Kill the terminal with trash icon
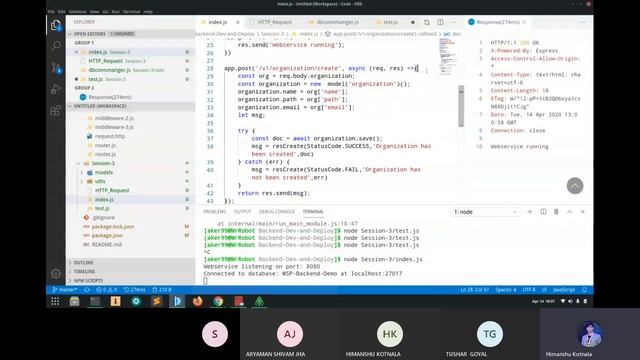This screenshot has width=640, height=360. (x=556, y=212)
